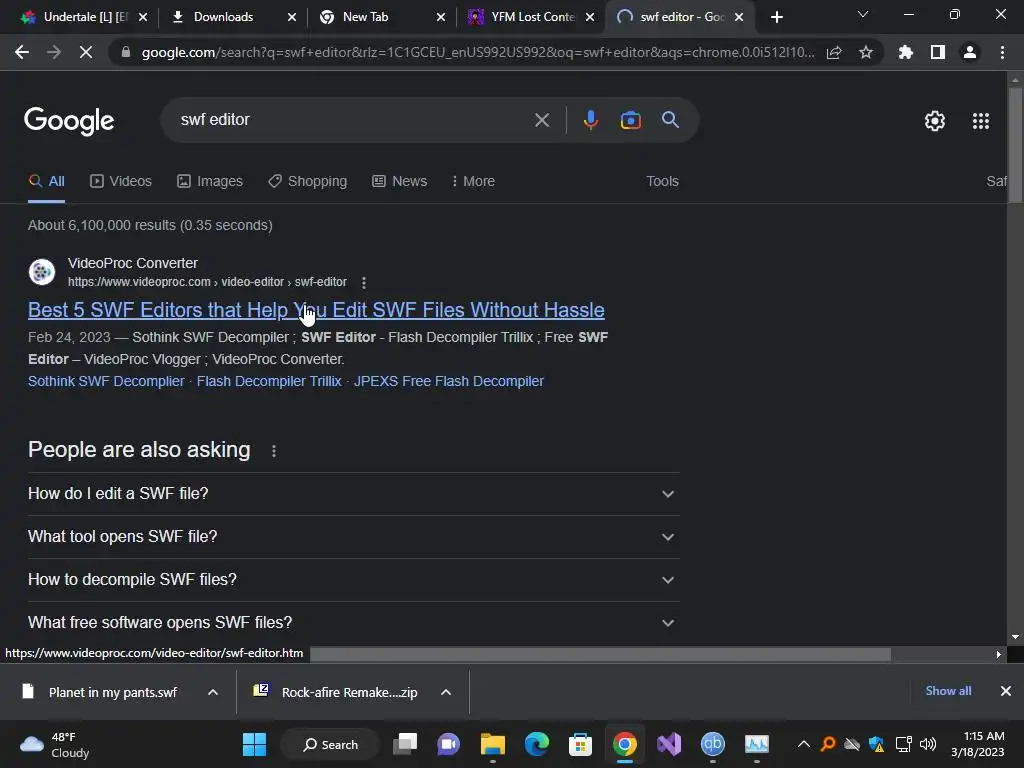Image resolution: width=1024 pixels, height=768 pixels.
Task: Click the Google logo
Action: pos(69,121)
